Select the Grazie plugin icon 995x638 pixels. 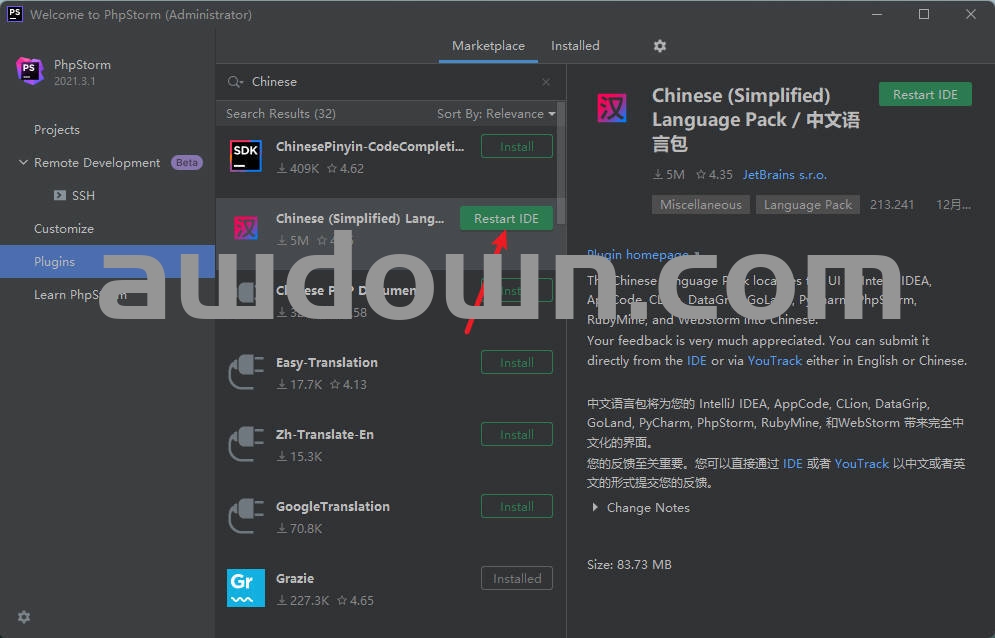[x=246, y=588]
